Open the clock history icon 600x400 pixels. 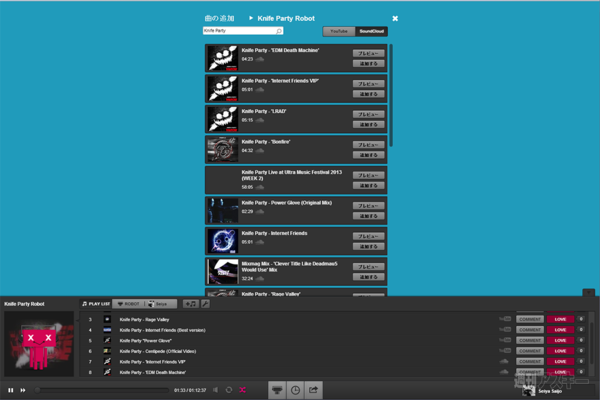295,390
